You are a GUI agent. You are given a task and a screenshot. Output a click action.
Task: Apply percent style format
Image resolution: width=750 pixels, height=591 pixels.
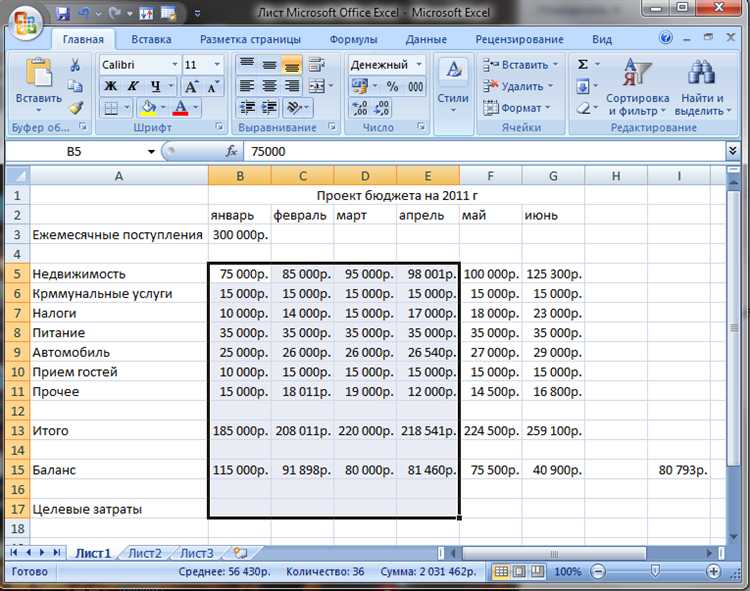(393, 87)
